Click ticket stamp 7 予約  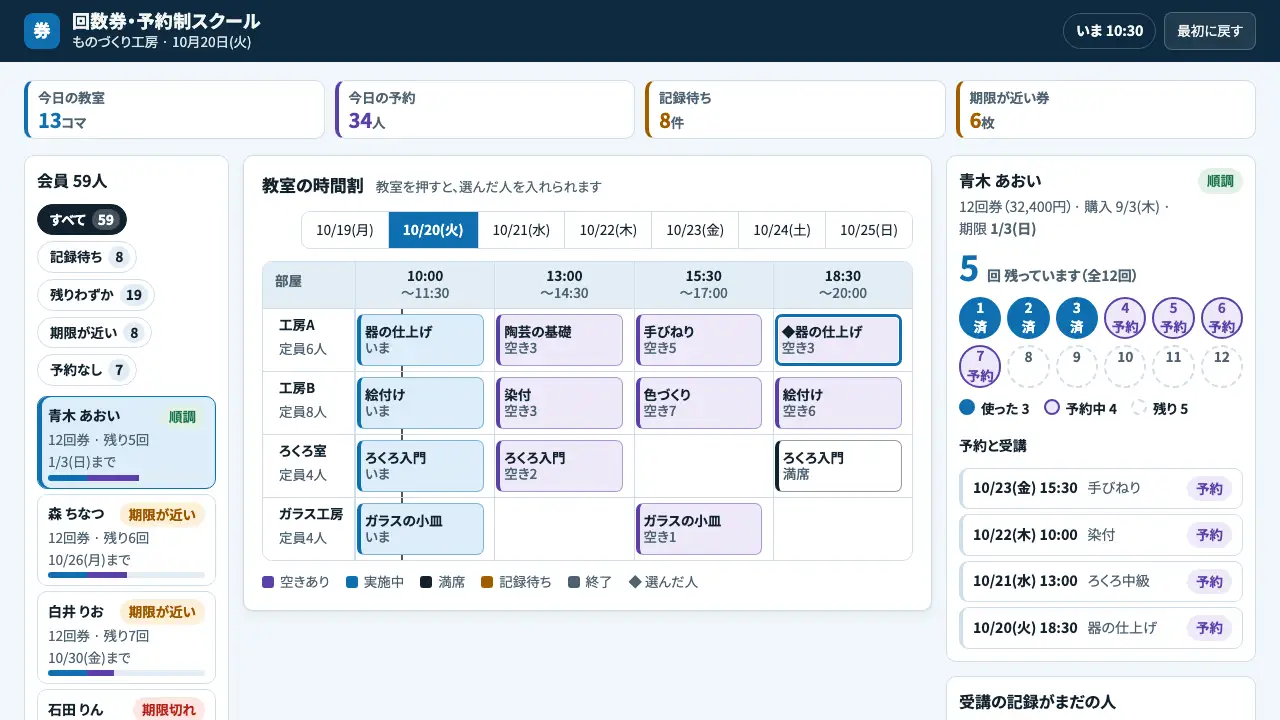(x=980, y=367)
